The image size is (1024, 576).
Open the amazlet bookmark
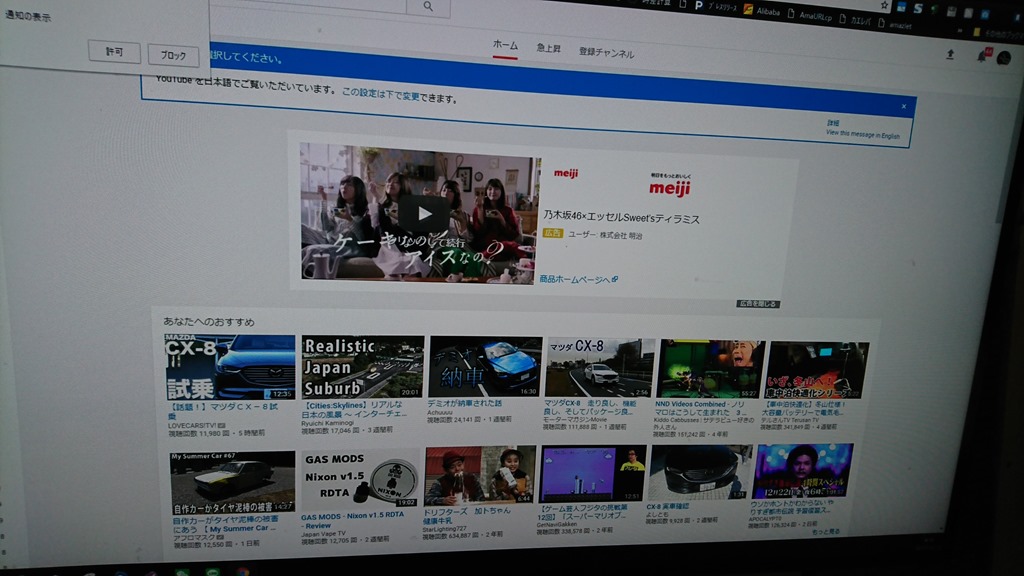(x=894, y=25)
